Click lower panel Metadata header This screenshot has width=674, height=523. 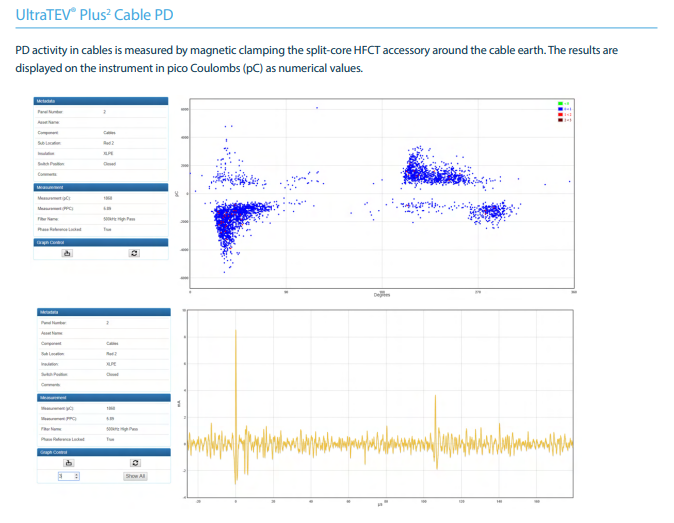point(104,312)
